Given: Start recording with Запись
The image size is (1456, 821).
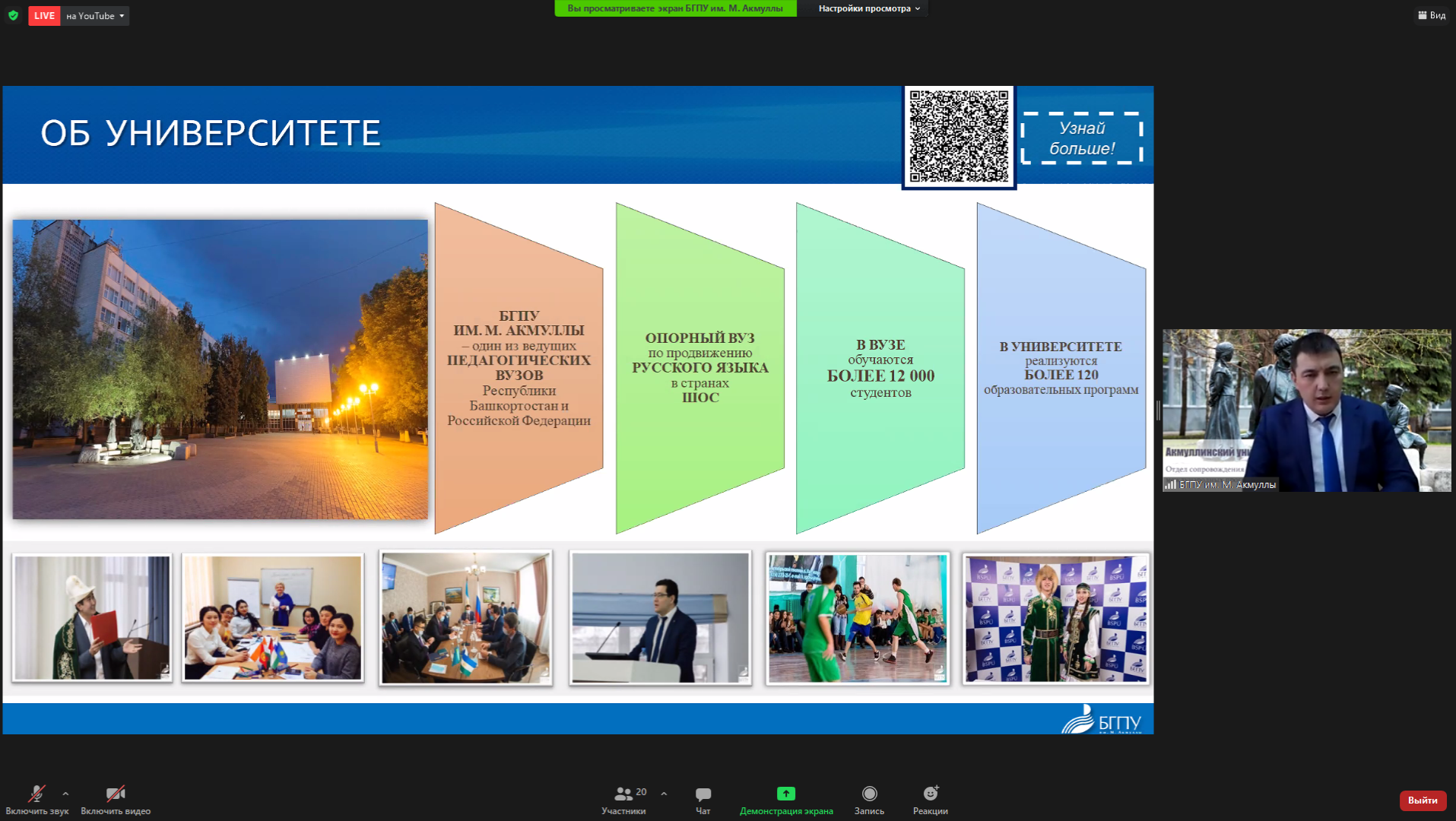Looking at the screenshot, I should coord(869,800).
